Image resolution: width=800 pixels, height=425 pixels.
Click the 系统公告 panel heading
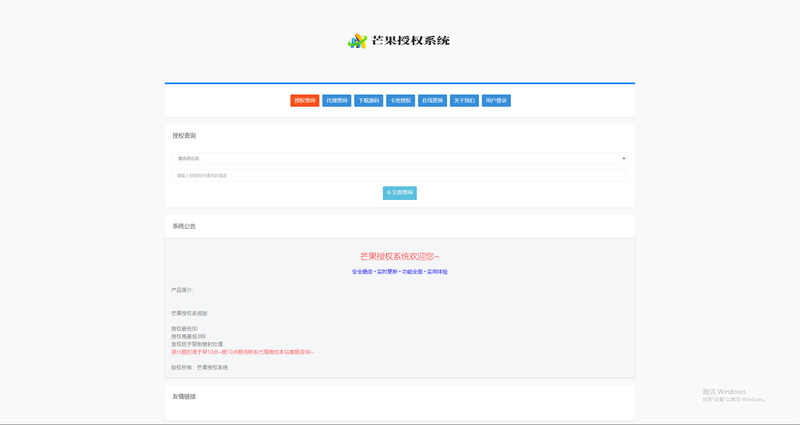coord(184,226)
